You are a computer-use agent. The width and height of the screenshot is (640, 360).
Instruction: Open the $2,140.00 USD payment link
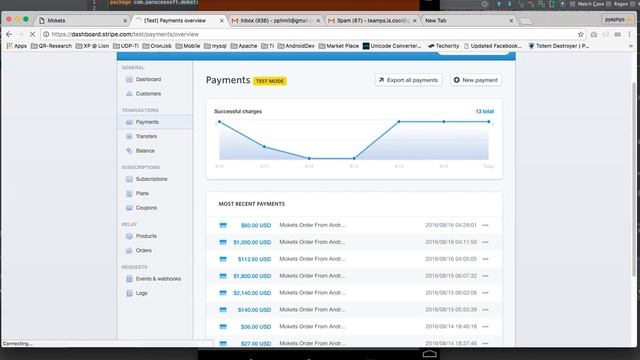point(252,293)
